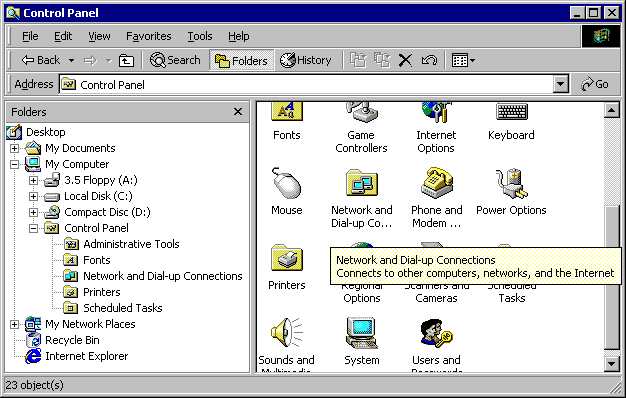Click the Up one level toolbar icon
The width and height of the screenshot is (626, 398).
point(126,61)
